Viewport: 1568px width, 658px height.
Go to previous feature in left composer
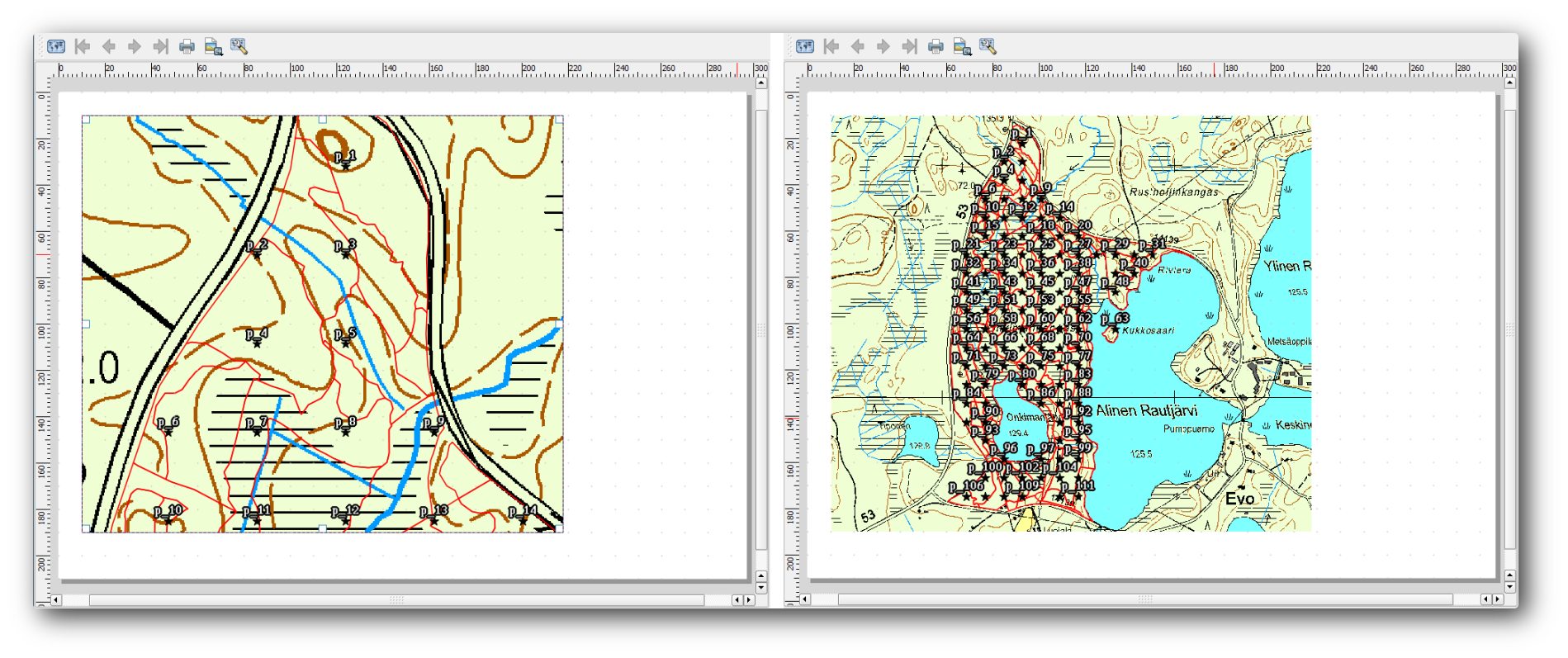(x=108, y=46)
